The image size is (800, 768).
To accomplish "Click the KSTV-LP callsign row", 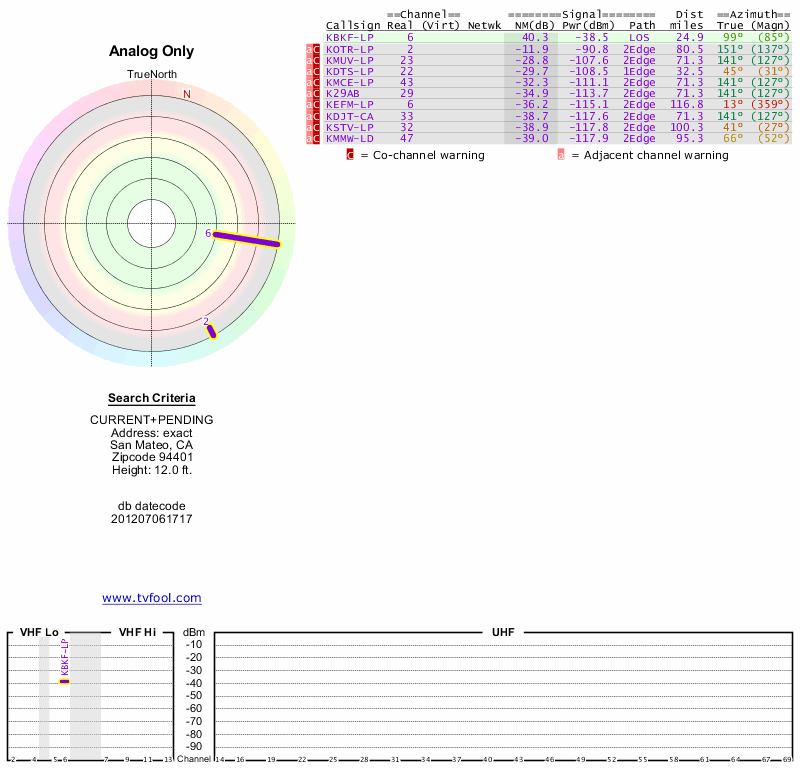I will coord(350,127).
